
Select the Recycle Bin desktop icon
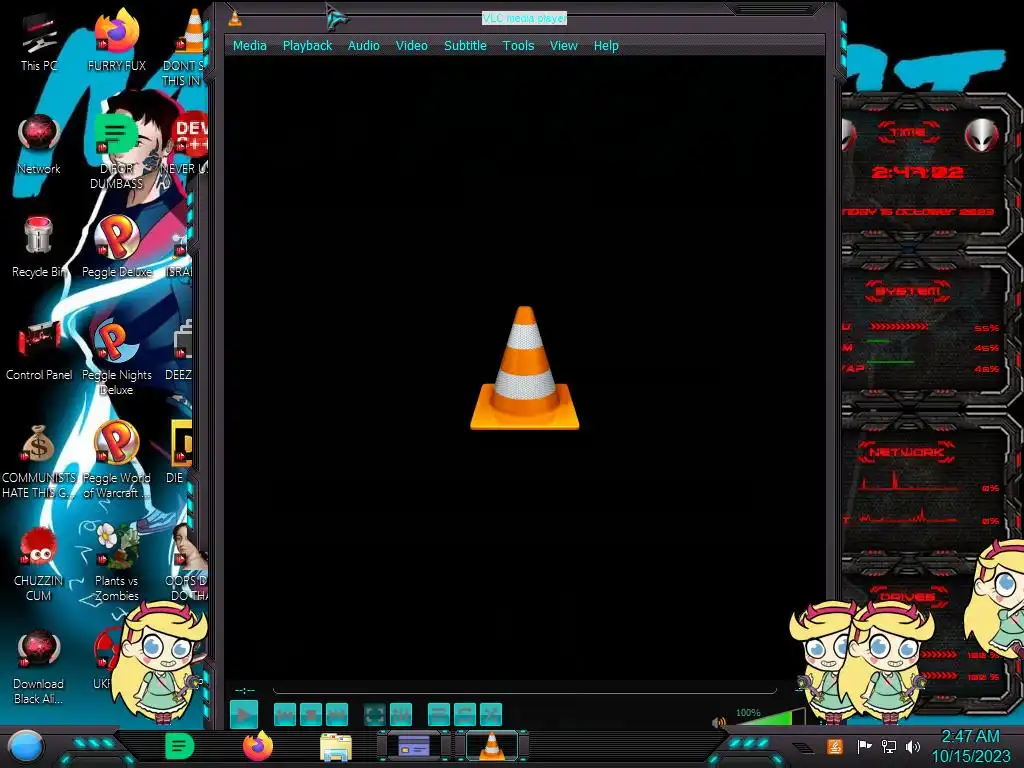(x=38, y=247)
